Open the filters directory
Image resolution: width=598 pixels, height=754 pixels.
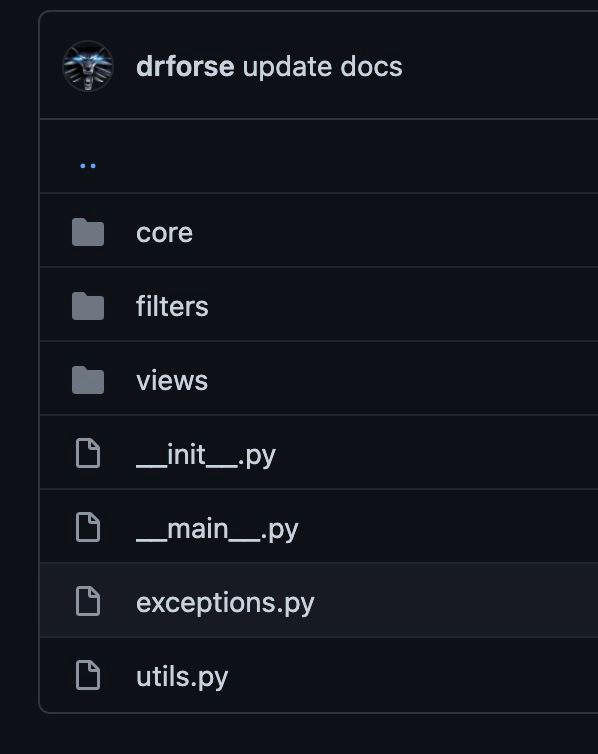172,306
